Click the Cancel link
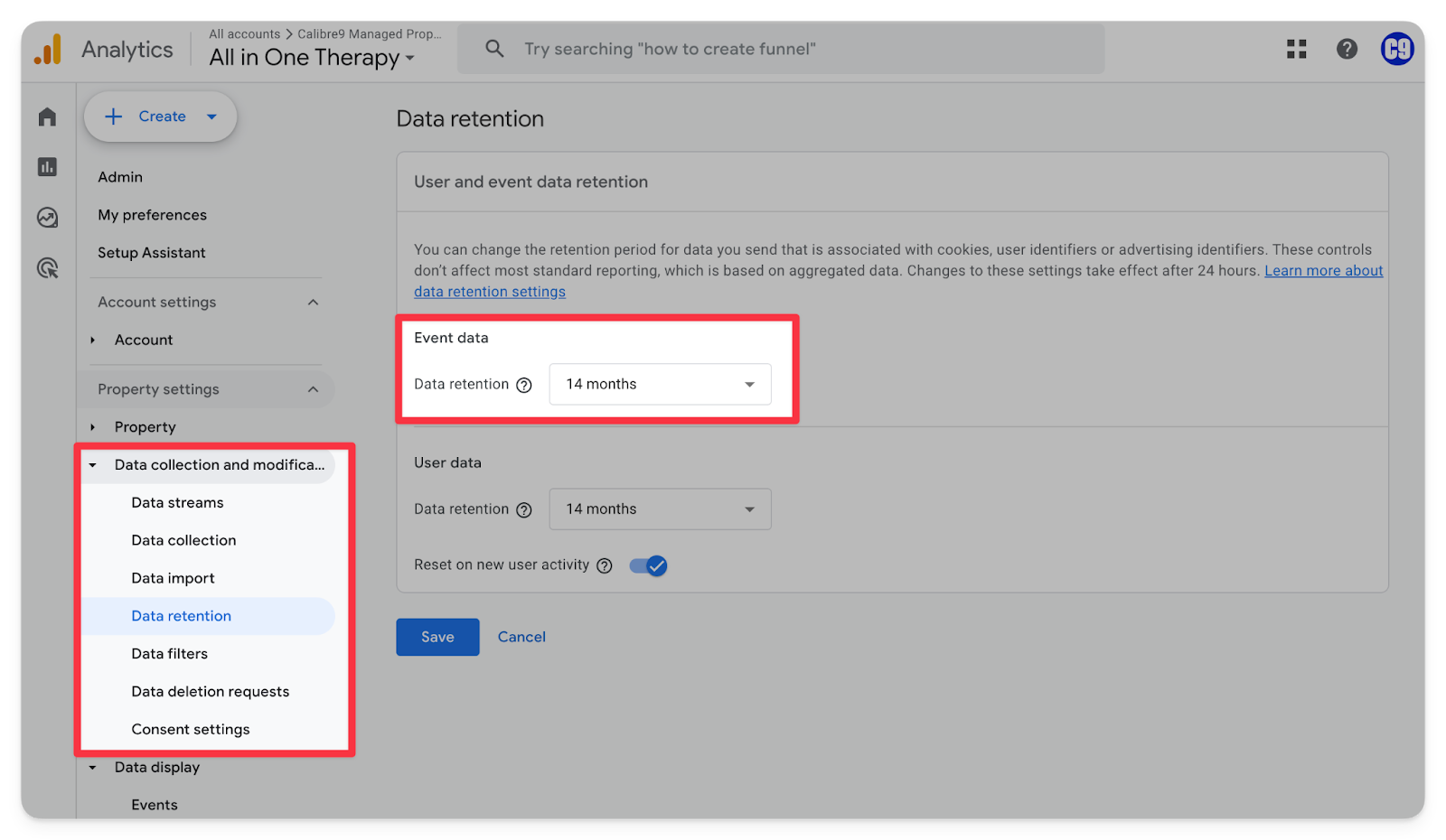1446x840 pixels. click(x=521, y=637)
